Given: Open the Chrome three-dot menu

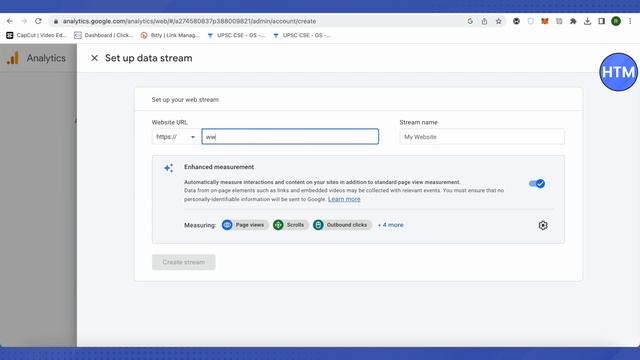Looking at the screenshot, I should point(630,21).
